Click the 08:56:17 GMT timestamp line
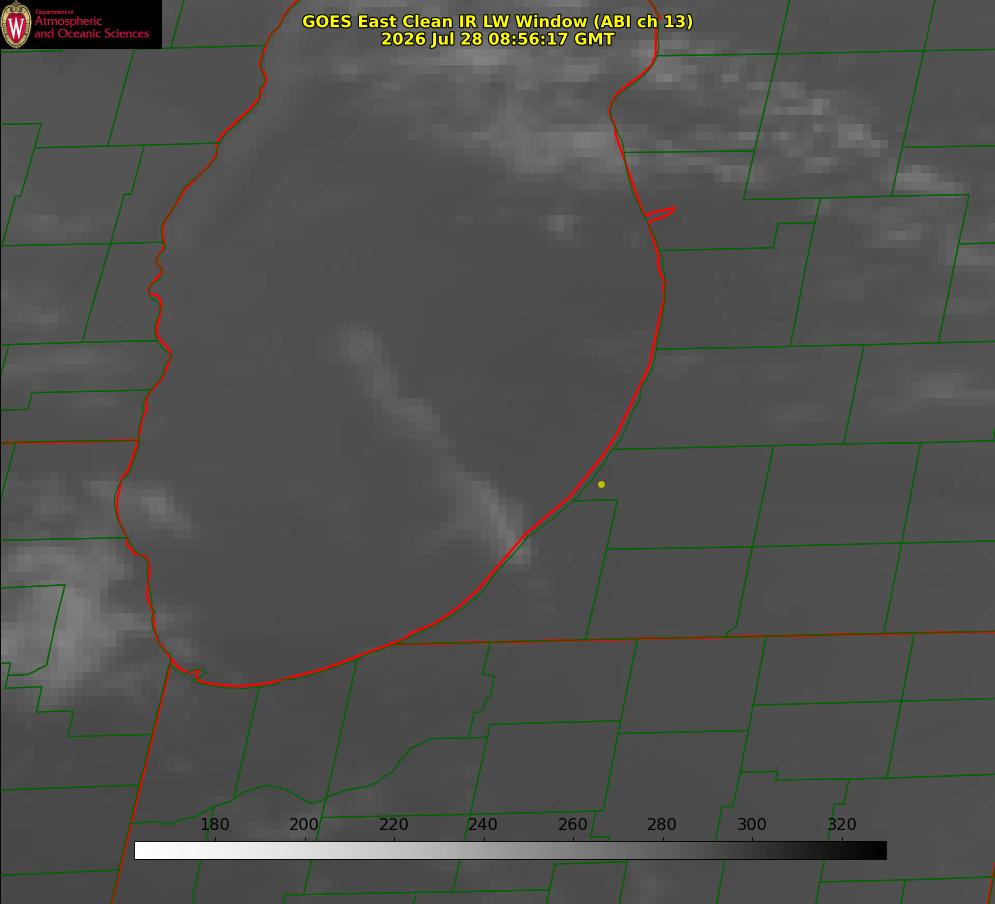 (x=498, y=39)
